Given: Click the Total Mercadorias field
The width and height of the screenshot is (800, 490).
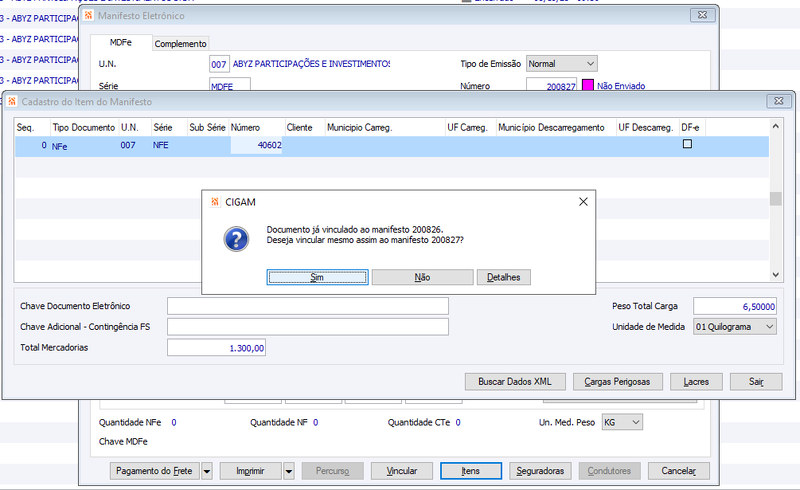Looking at the screenshot, I should [x=216, y=348].
